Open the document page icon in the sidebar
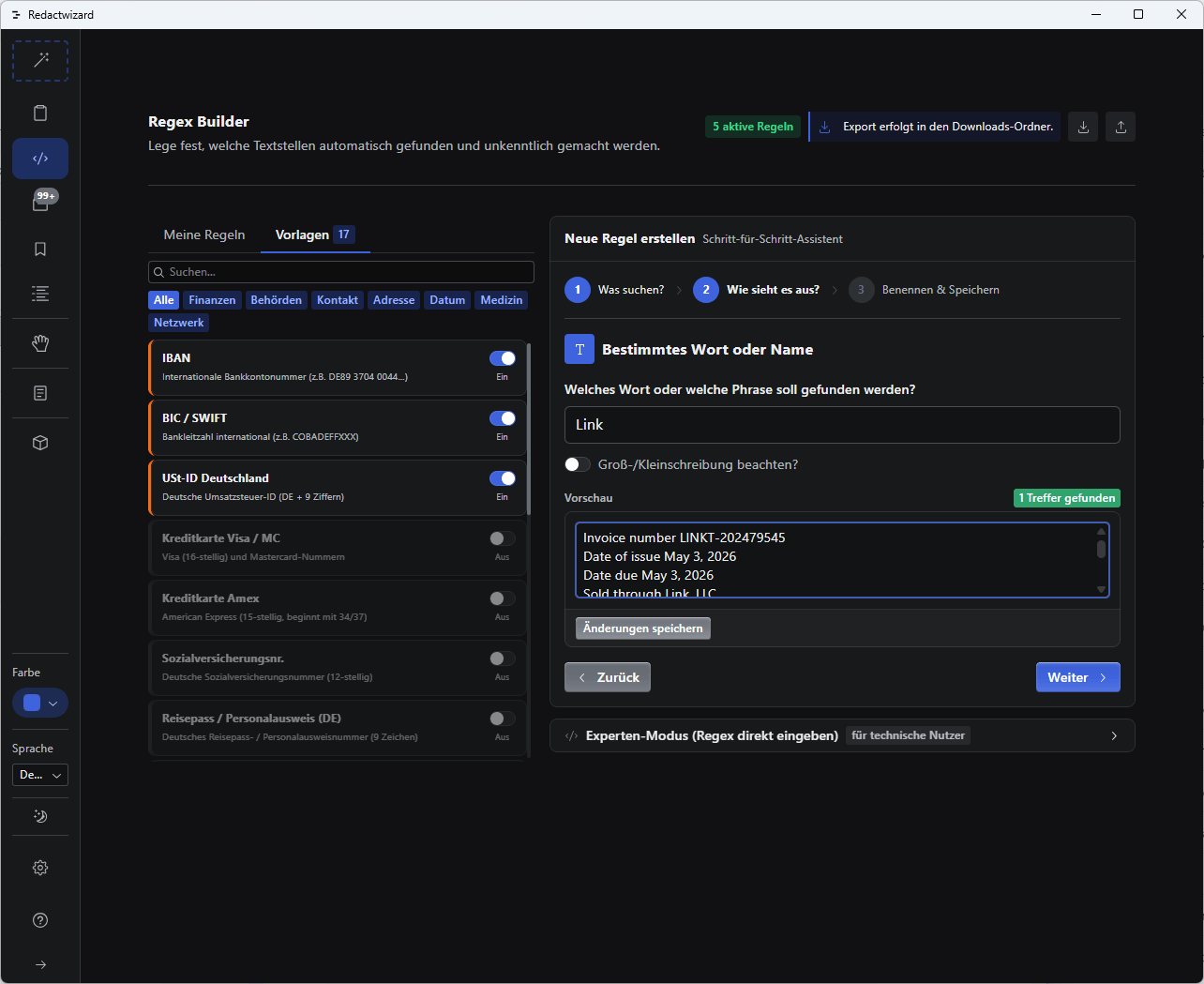Screen dimensions: 1204x984 40,393
